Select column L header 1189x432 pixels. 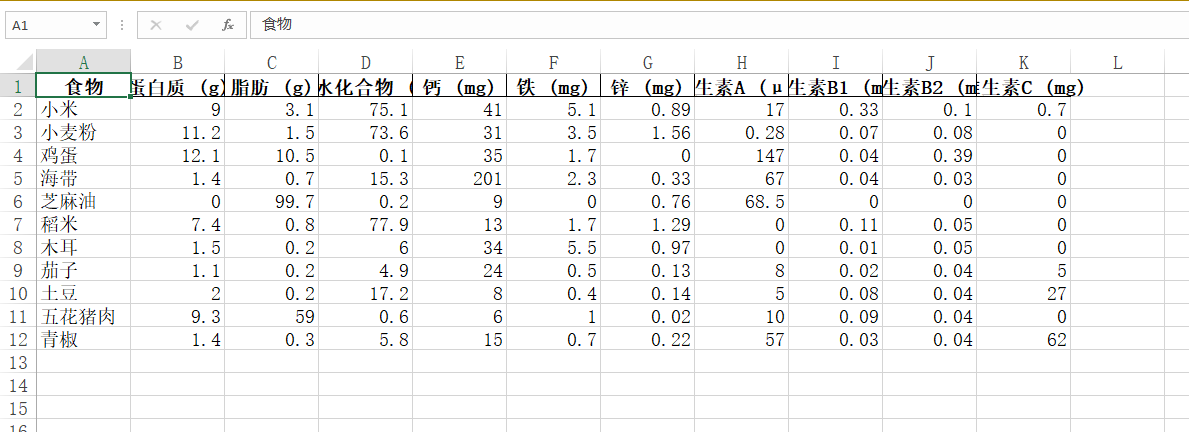(1118, 62)
